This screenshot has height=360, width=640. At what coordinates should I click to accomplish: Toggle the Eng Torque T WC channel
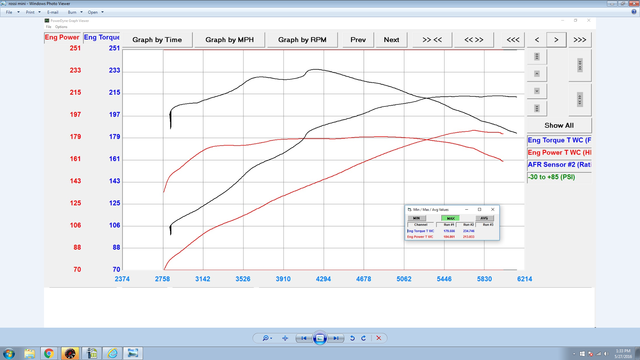559,140
